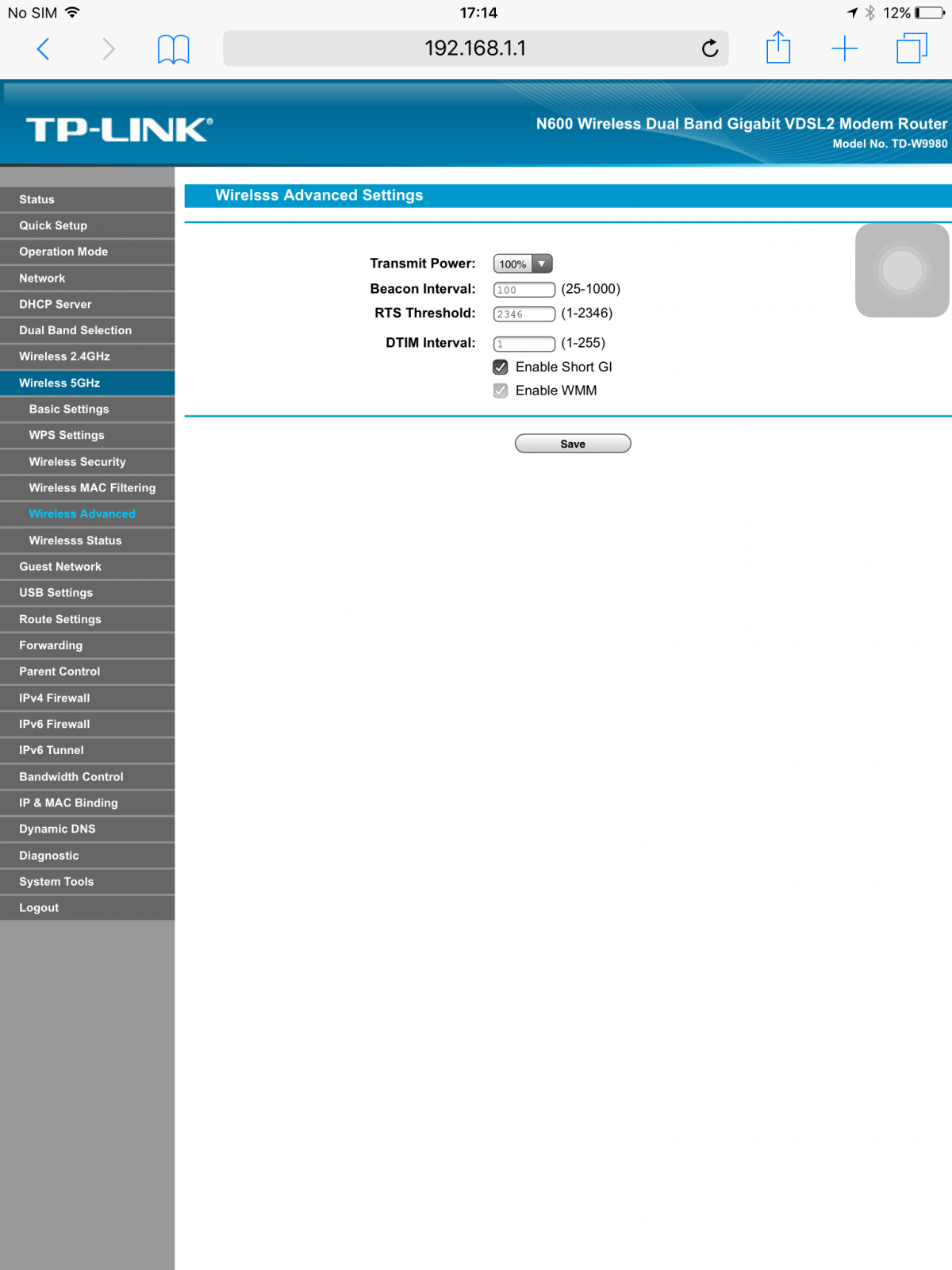Open Wirelesss Status page
The height and width of the screenshot is (1270, 952).
click(87, 541)
